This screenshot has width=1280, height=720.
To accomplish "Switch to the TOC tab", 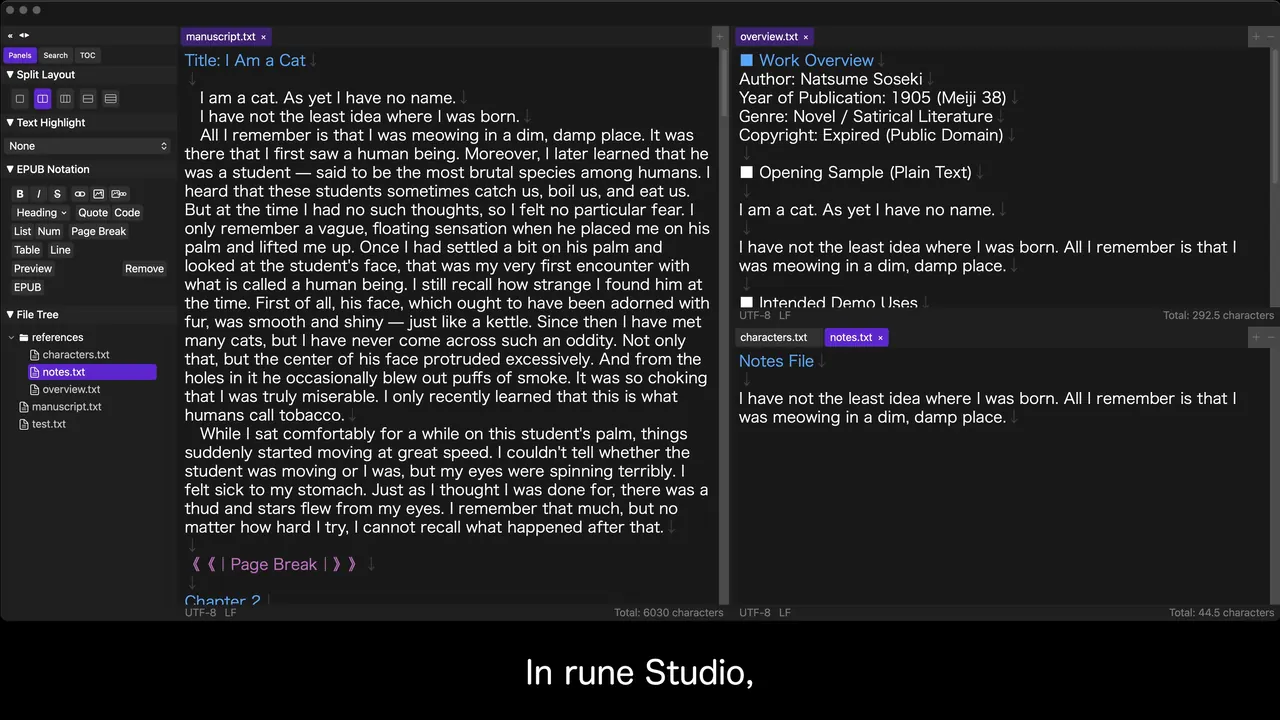I will [x=88, y=56].
